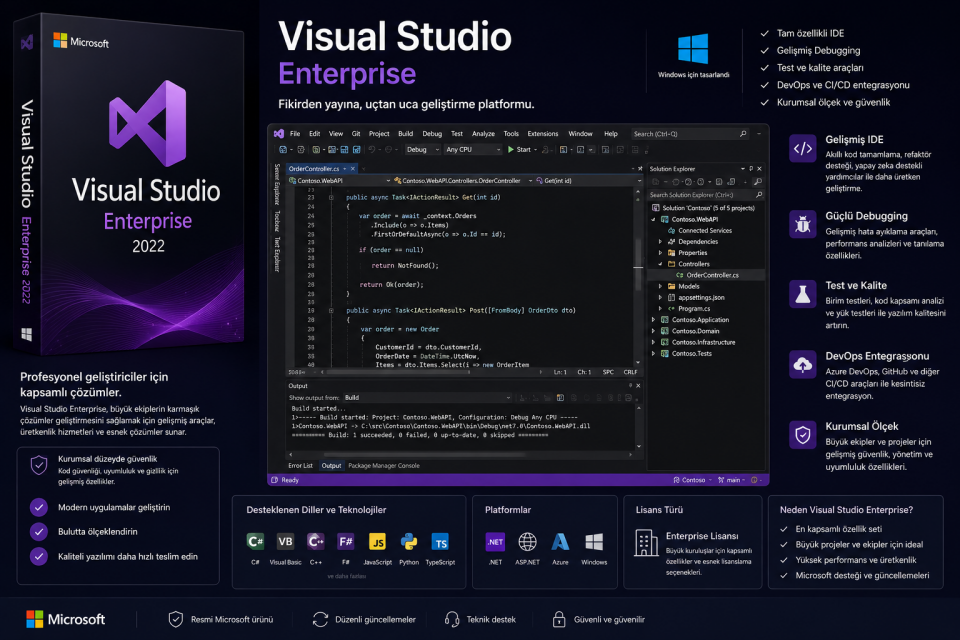The height and width of the screenshot is (640, 960).
Task: Select OrderController.cs in the Solution Explorer tree
Action: pyautogui.click(x=712, y=275)
